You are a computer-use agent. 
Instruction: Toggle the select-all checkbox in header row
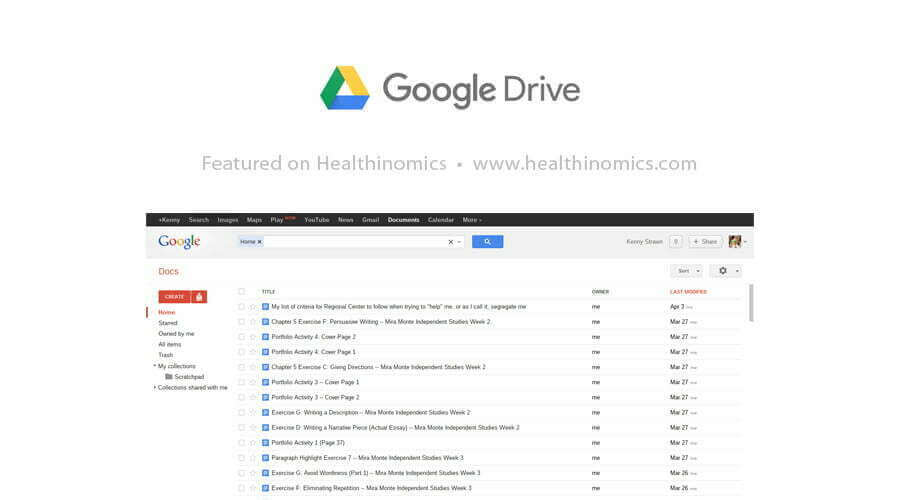241,292
